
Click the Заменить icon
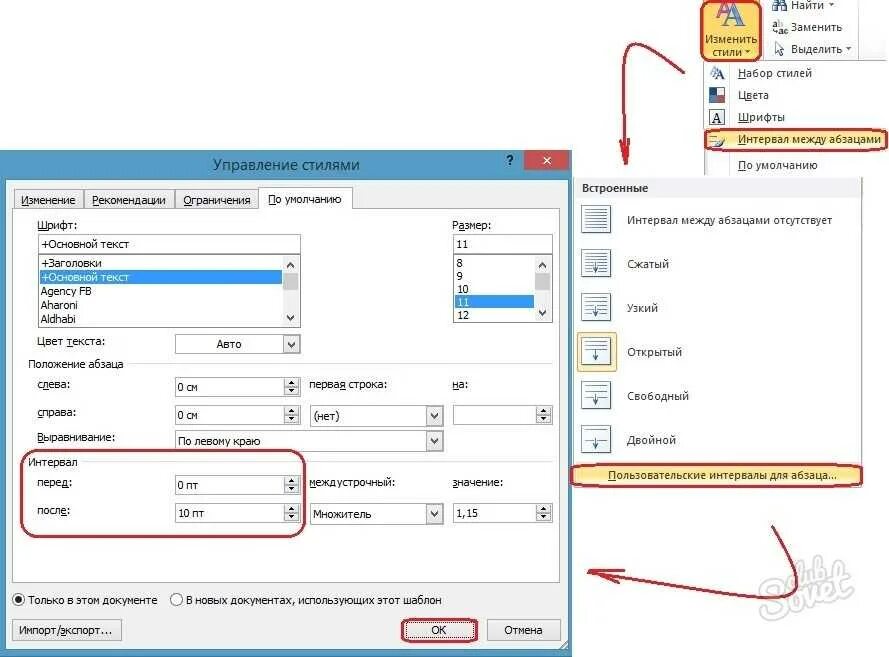pos(780,27)
